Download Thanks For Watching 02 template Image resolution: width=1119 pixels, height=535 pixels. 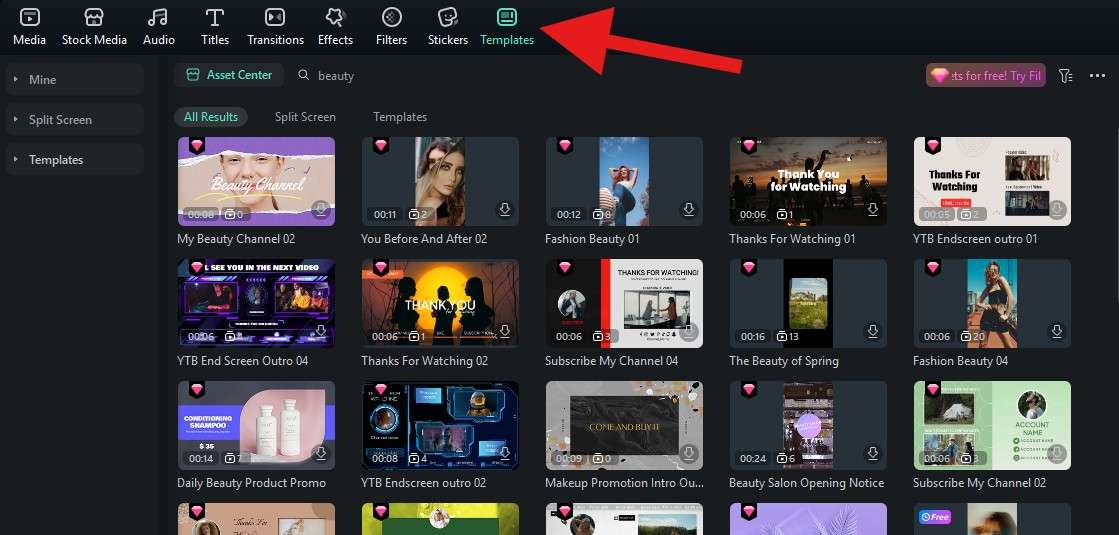point(505,331)
